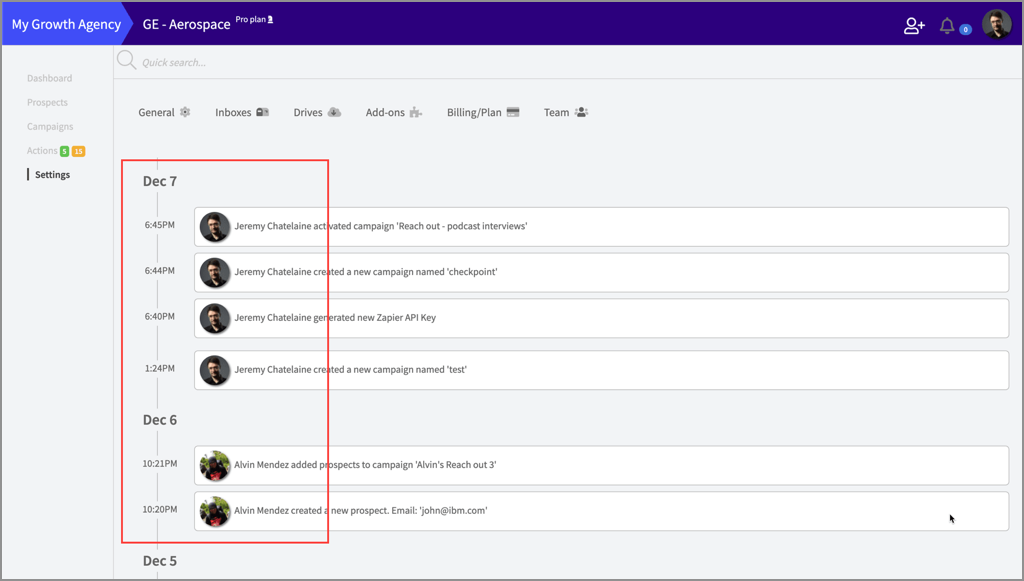This screenshot has width=1024, height=581.
Task: Click the gear icon beside General
Action: (x=185, y=112)
